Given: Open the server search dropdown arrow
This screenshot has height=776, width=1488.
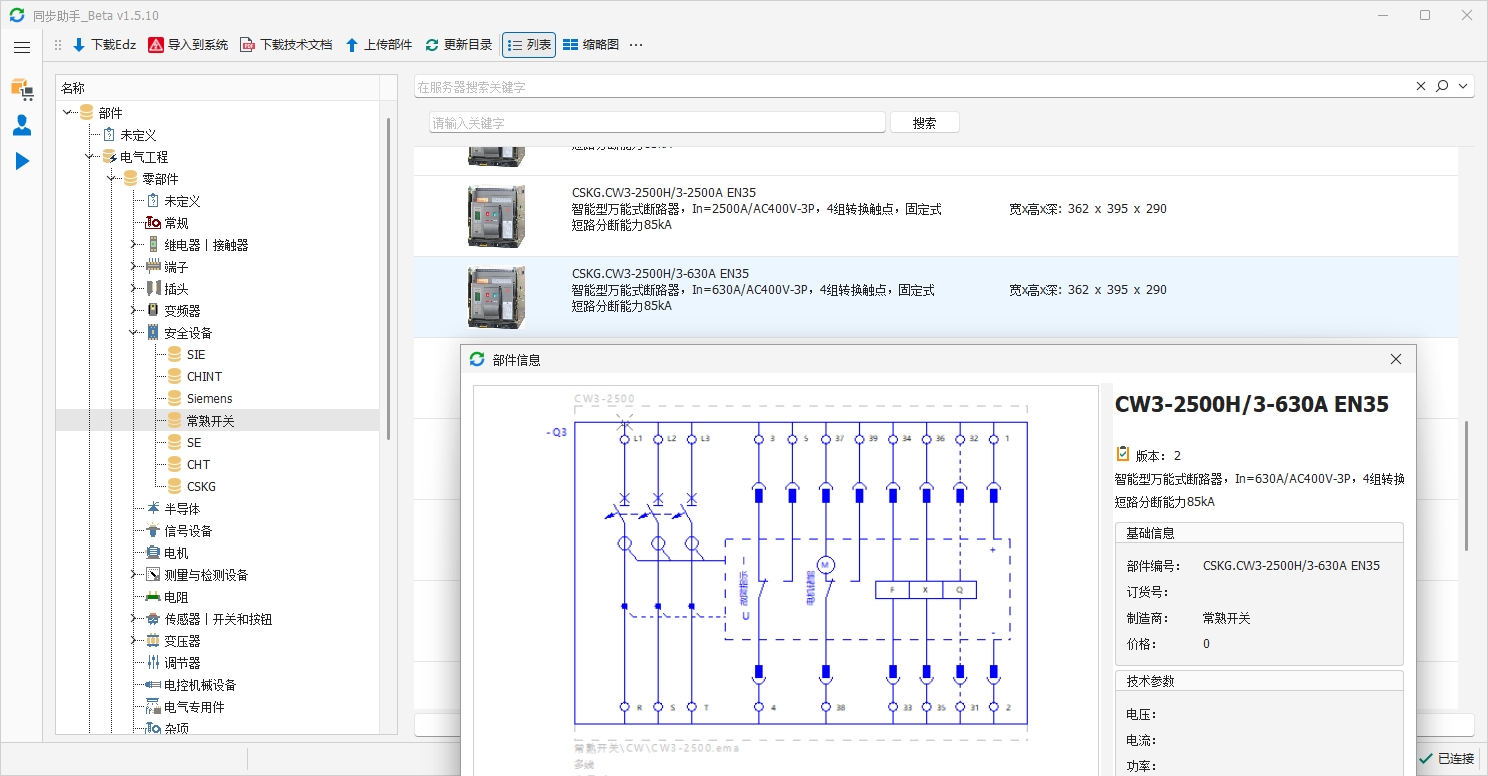Looking at the screenshot, I should [1464, 87].
